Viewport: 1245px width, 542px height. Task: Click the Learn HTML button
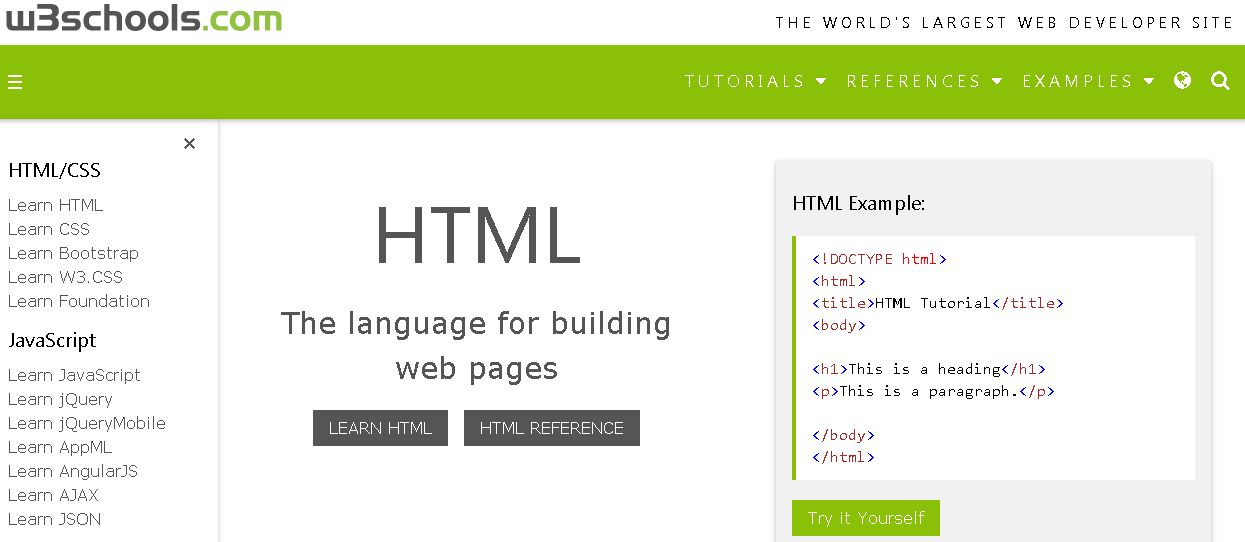click(x=380, y=428)
